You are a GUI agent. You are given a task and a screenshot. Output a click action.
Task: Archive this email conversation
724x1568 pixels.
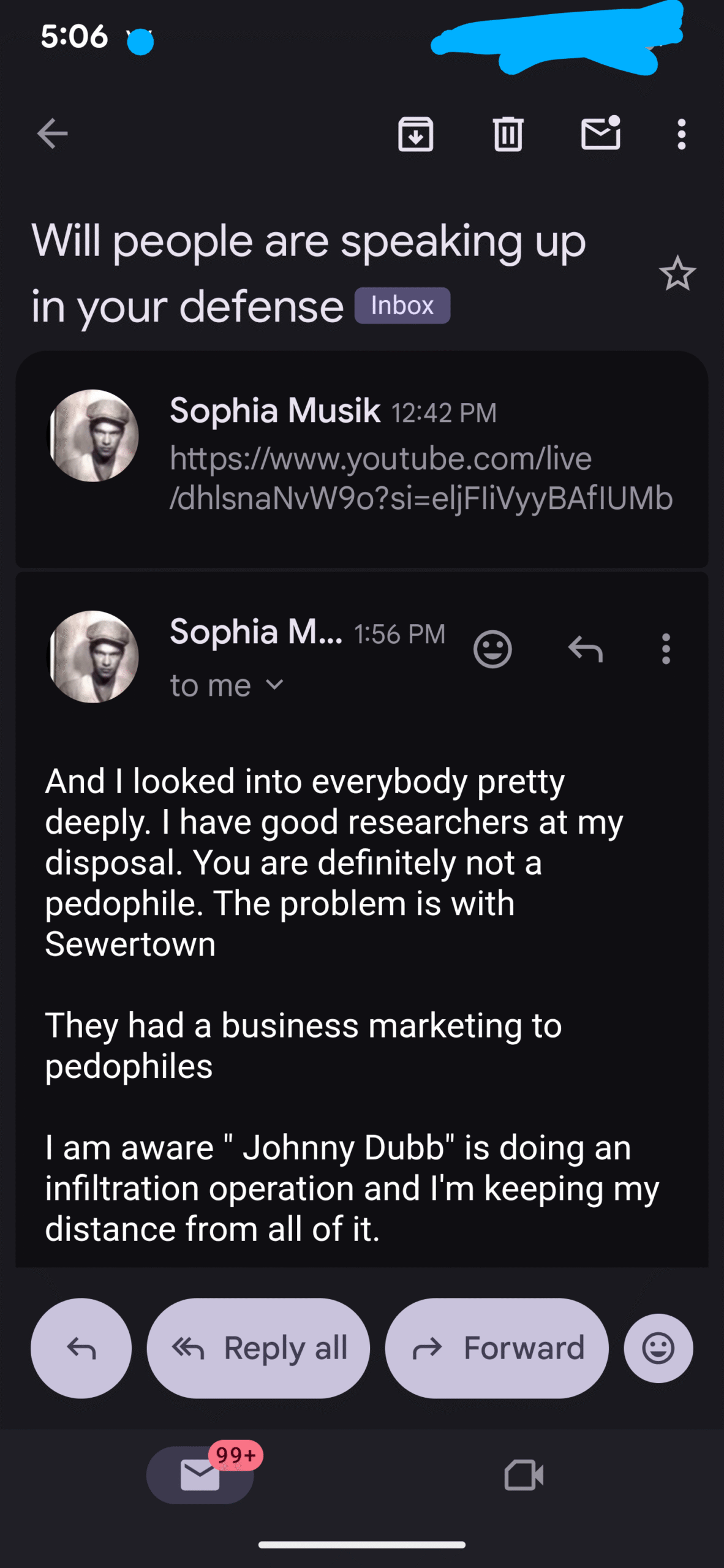point(416,134)
